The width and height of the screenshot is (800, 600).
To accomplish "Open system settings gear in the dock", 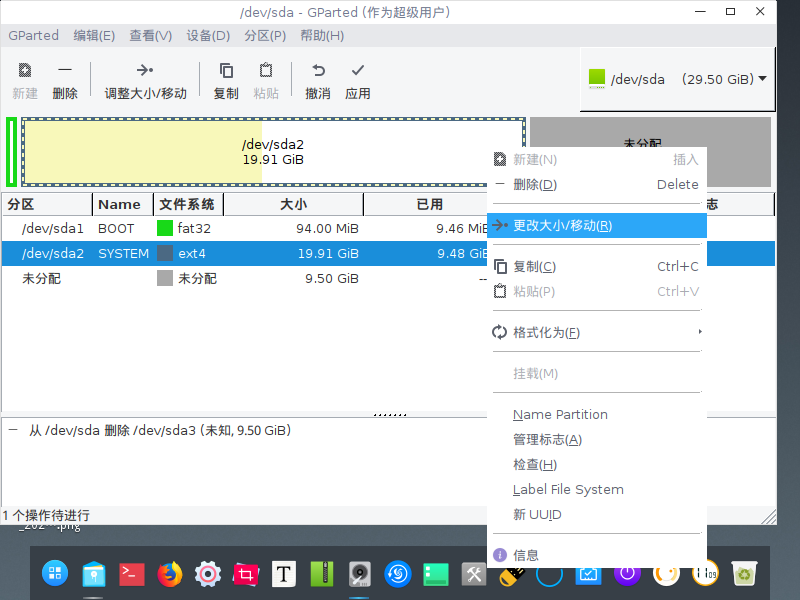I will [x=208, y=574].
